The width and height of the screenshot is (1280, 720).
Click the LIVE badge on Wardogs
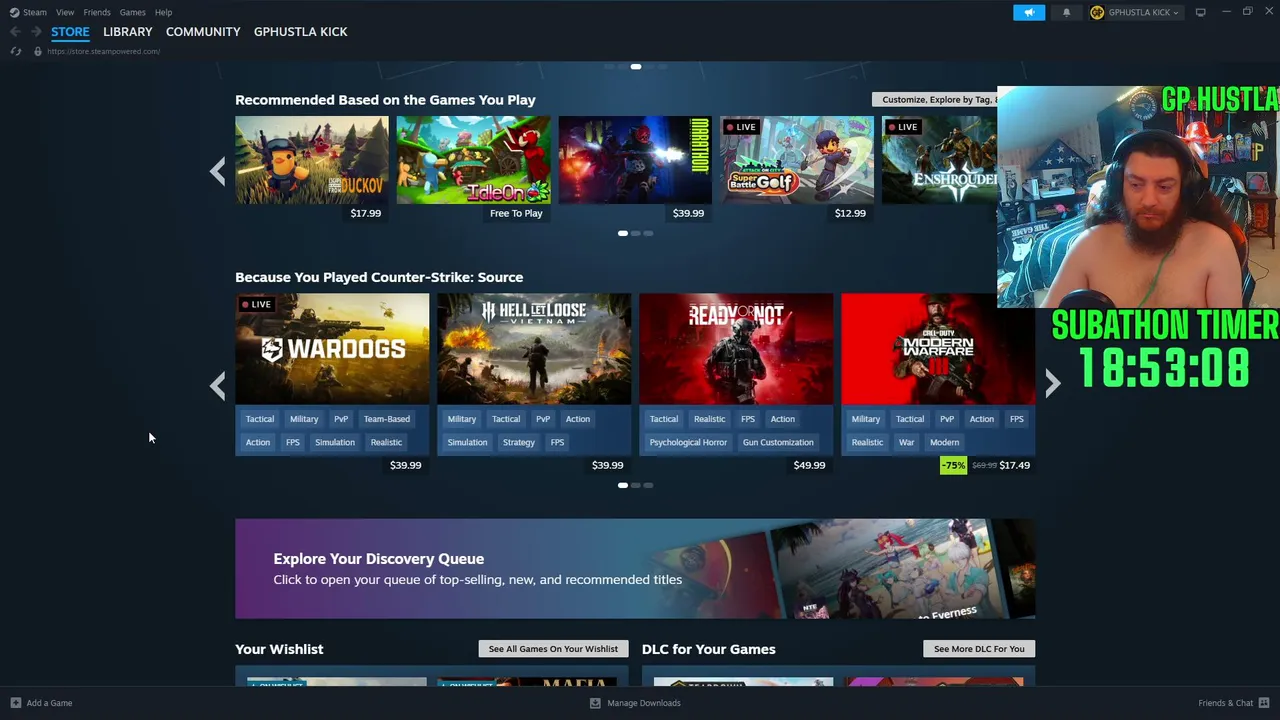(x=256, y=304)
